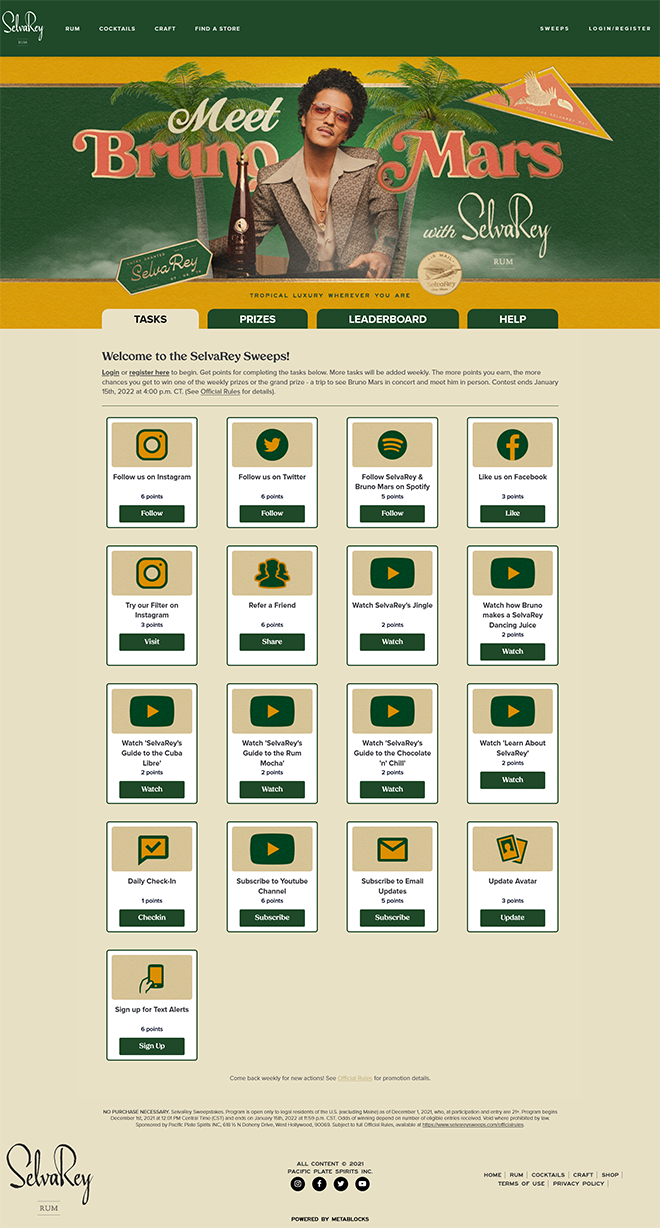The height and width of the screenshot is (1228, 660).
Task: Click Subscribe button for Youtube Channel
Action: coord(272,917)
